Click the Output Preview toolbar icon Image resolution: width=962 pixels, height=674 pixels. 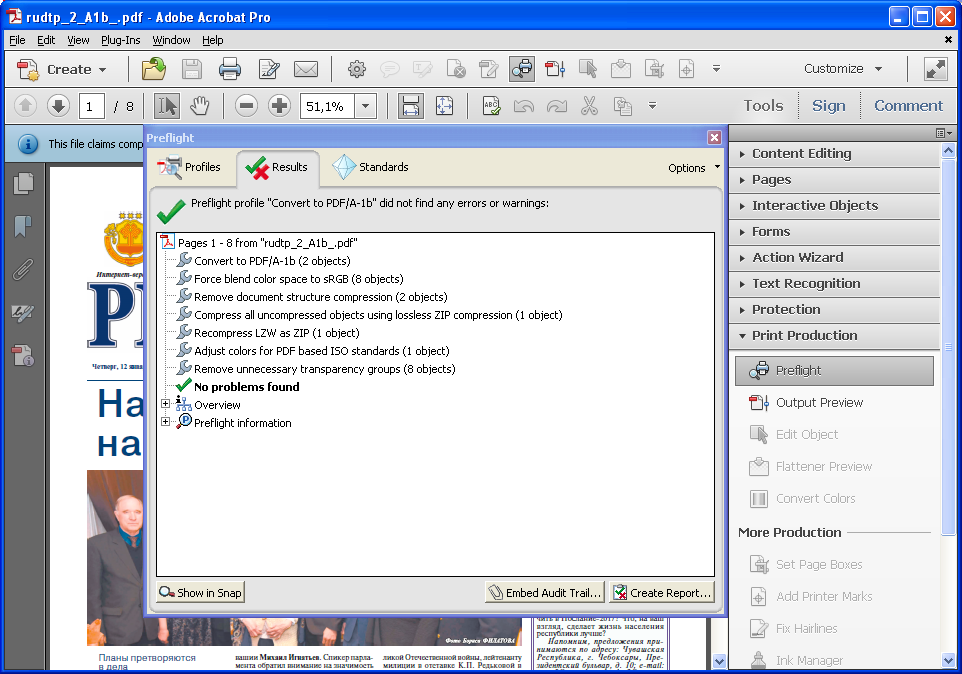[x=555, y=69]
